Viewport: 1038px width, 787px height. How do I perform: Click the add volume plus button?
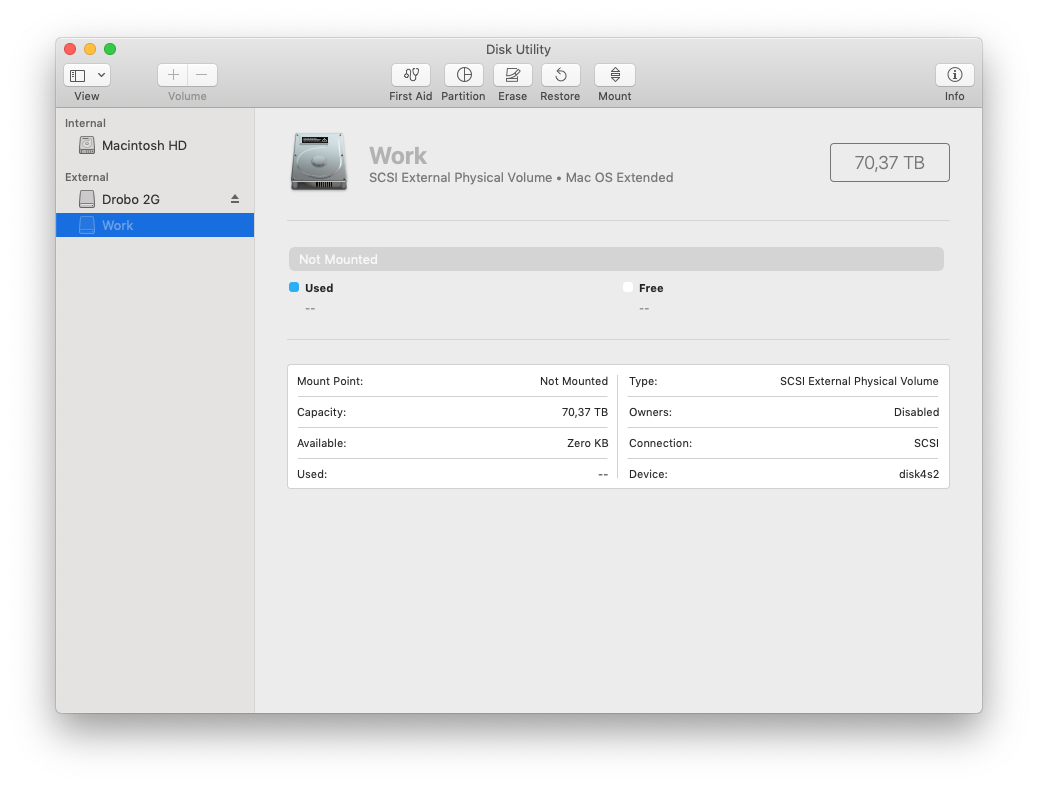point(173,75)
